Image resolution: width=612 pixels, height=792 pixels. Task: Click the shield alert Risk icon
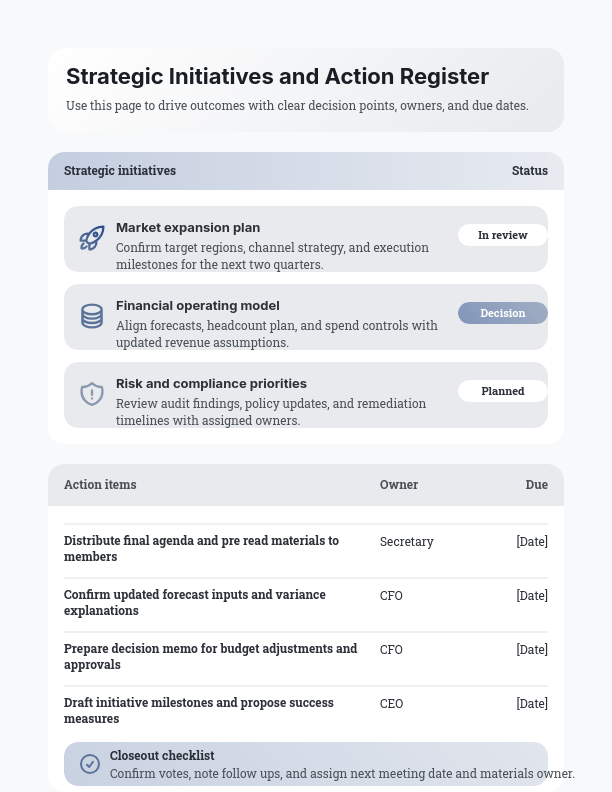pos(92,394)
